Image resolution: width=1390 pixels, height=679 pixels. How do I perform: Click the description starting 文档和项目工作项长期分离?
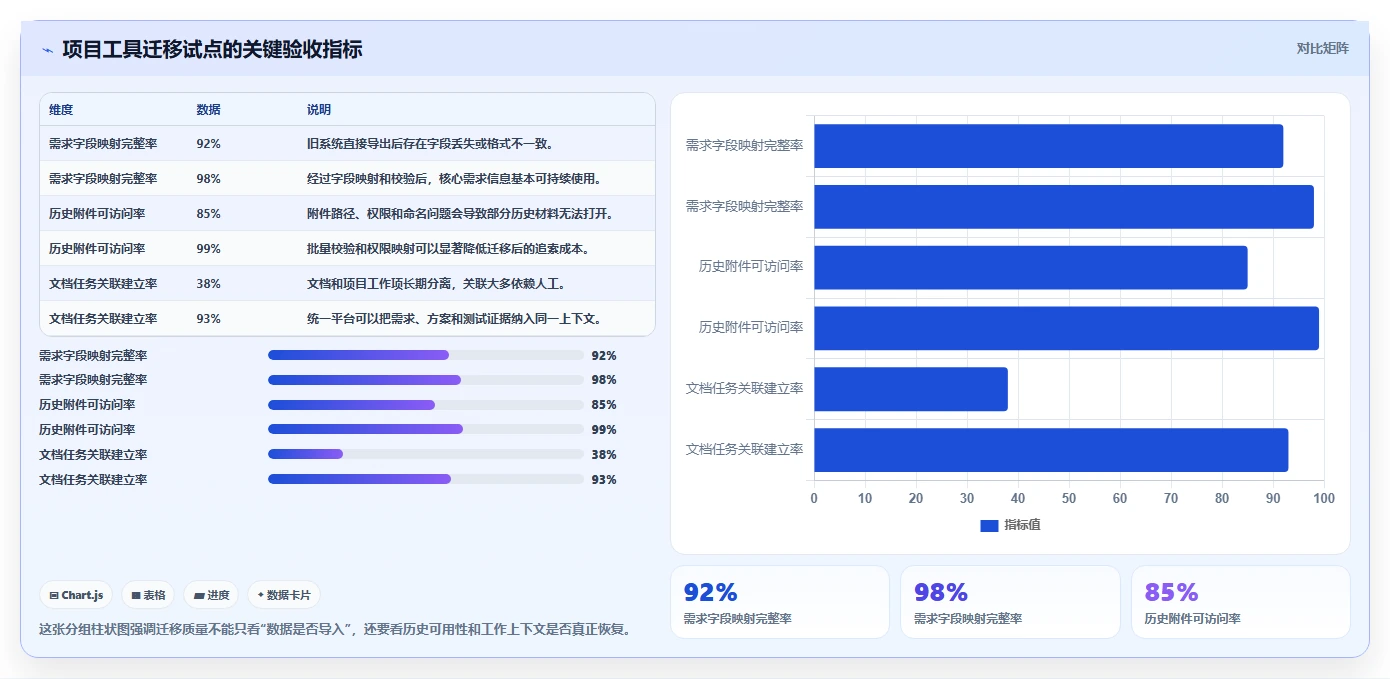pyautogui.click(x=436, y=284)
